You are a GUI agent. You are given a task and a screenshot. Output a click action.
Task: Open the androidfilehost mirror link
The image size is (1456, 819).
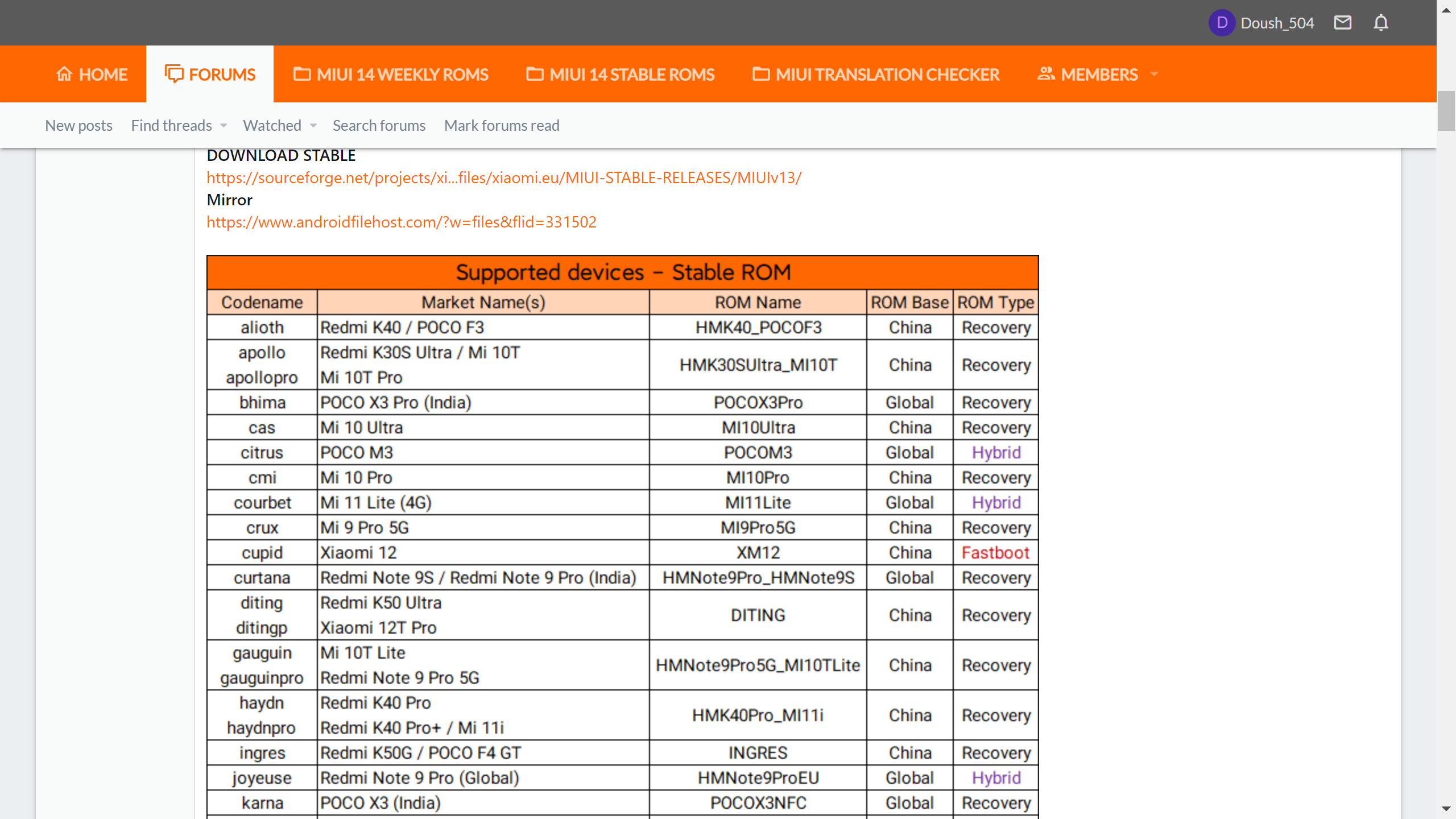click(x=401, y=222)
